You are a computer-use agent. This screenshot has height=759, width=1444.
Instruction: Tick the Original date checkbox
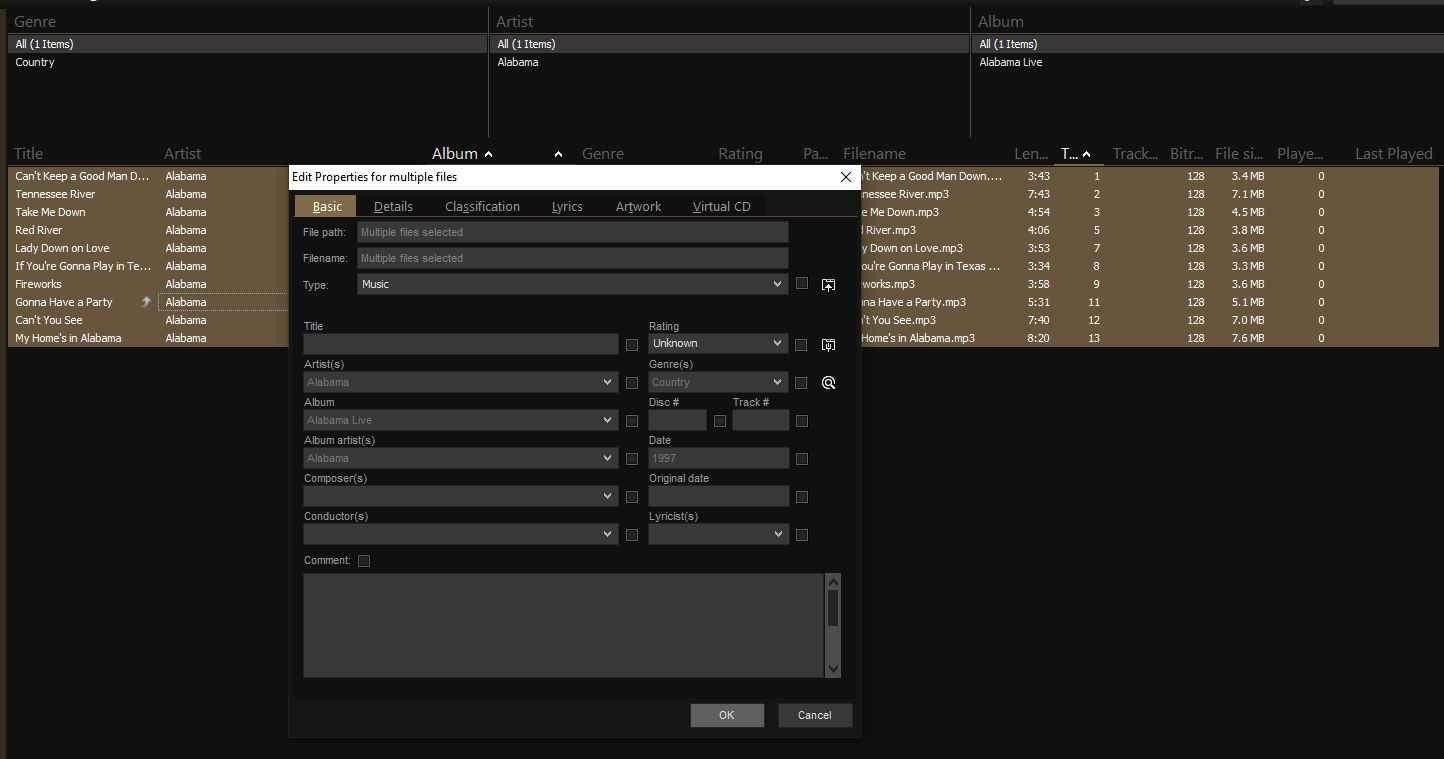802,497
